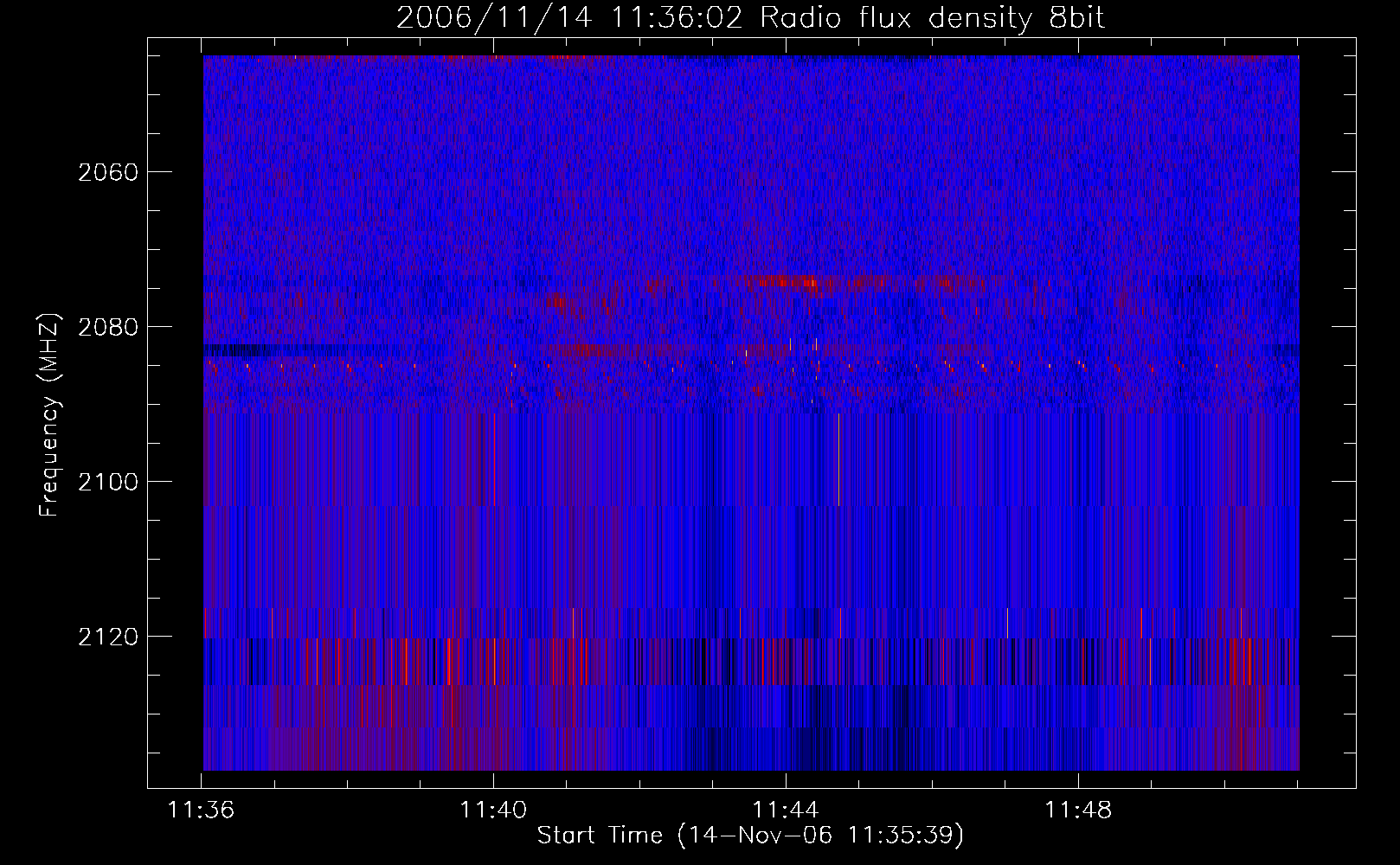Click the 2080 frequency tick label
The image size is (1400, 865).
click(x=108, y=327)
